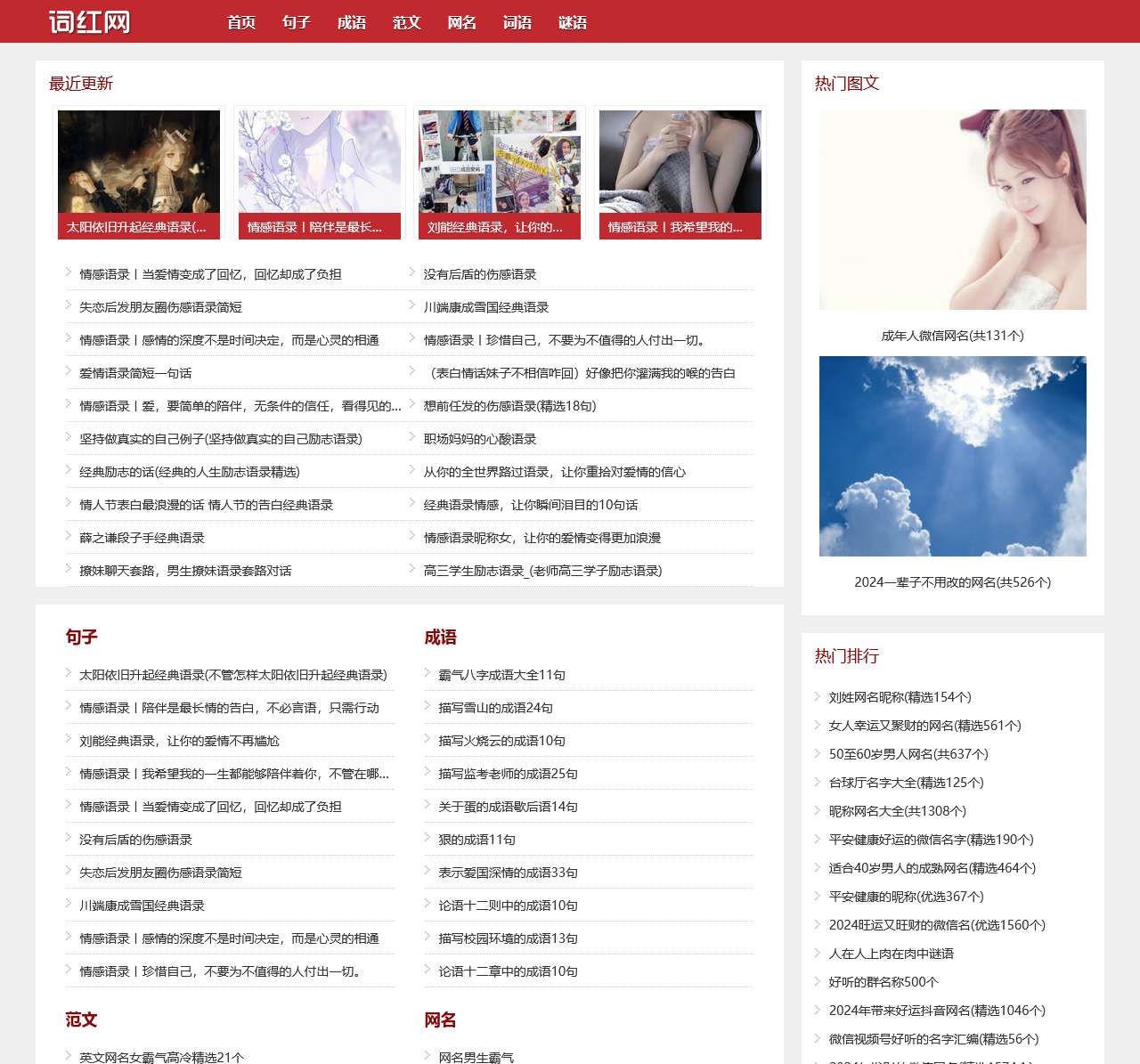Open 坚持做真实的自己例子 link
1140x1064 pixels.
pos(221,439)
